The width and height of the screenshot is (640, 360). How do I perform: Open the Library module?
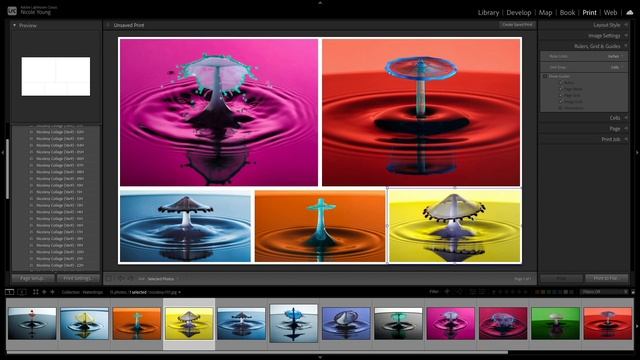[488, 13]
